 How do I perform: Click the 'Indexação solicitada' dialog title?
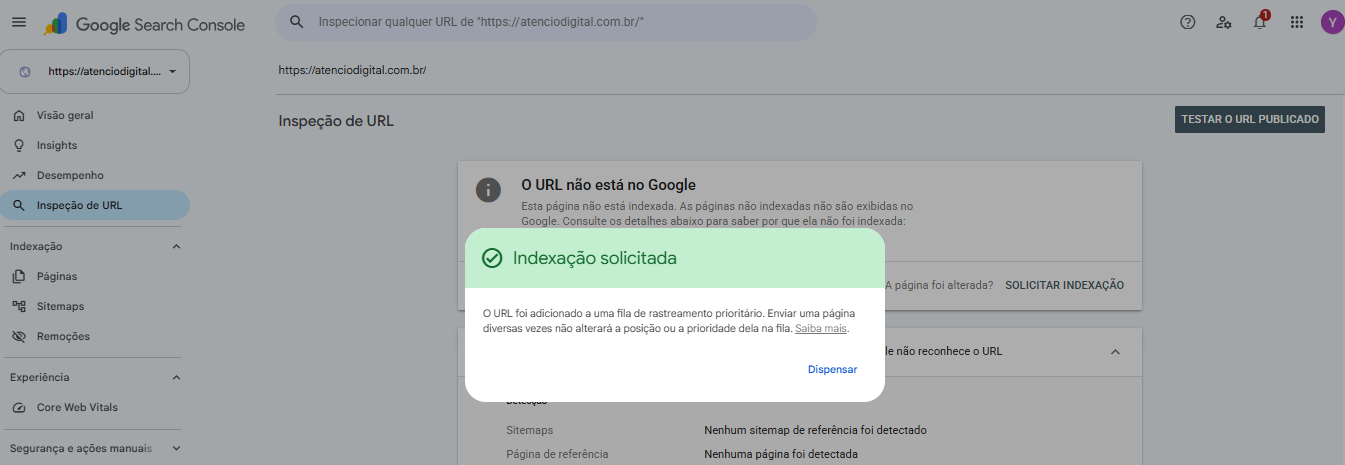(595, 258)
